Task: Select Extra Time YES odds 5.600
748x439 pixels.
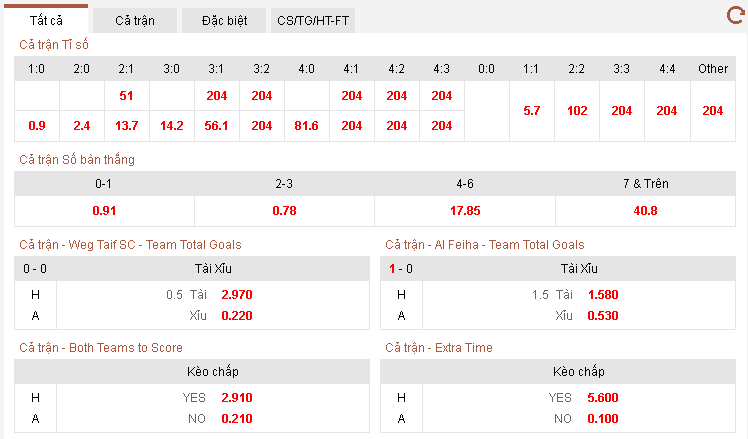Action: point(603,398)
